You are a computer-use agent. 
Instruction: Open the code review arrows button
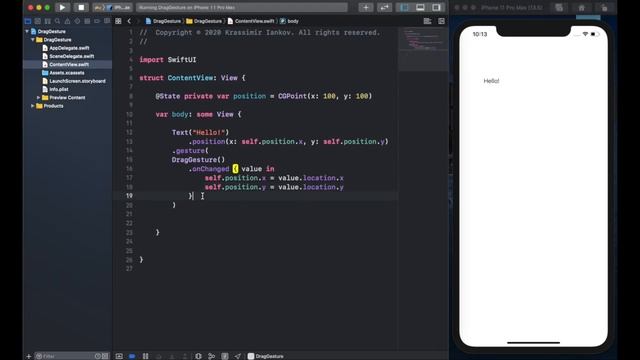pyautogui.click(x=384, y=7)
